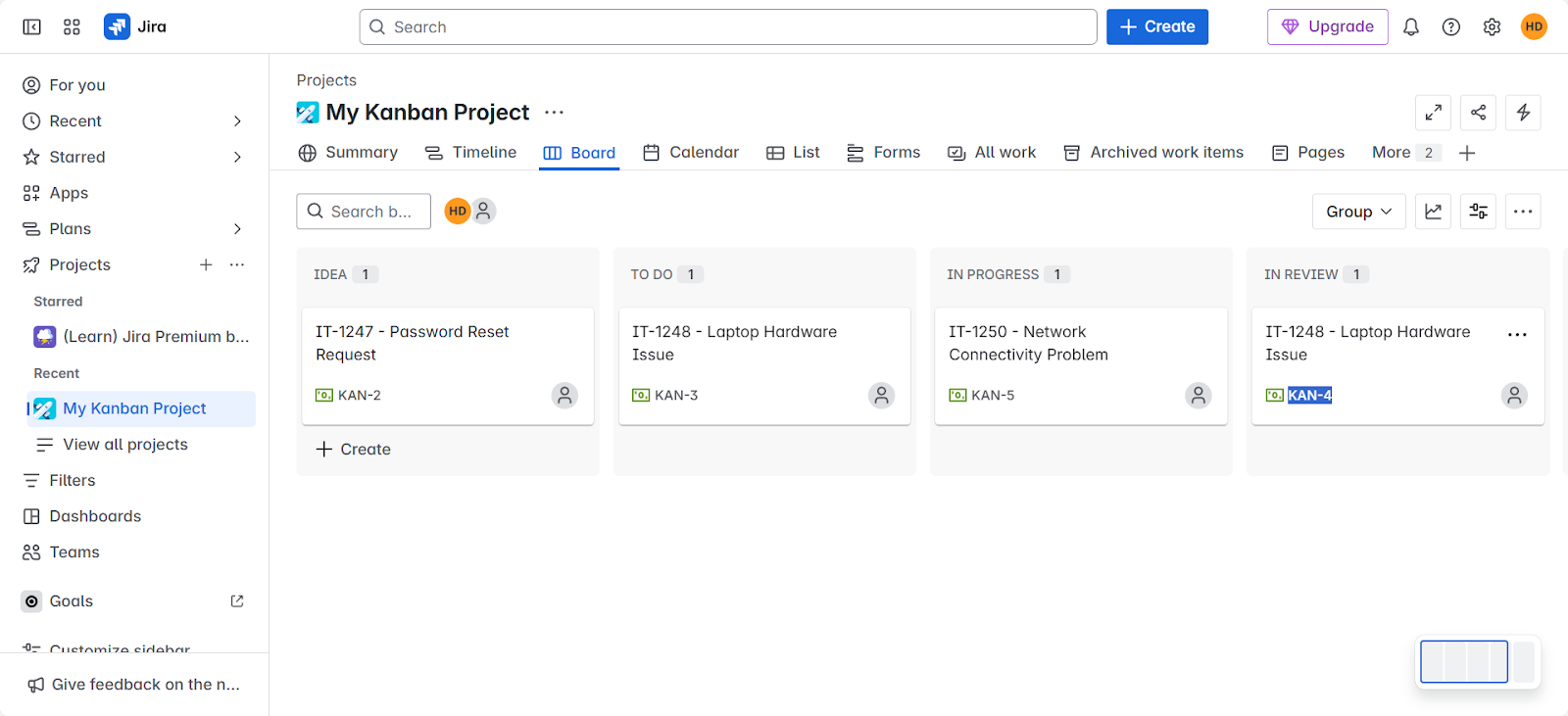Open assignee avatar on KAN-4 card
1568x716 pixels.
(1514, 396)
